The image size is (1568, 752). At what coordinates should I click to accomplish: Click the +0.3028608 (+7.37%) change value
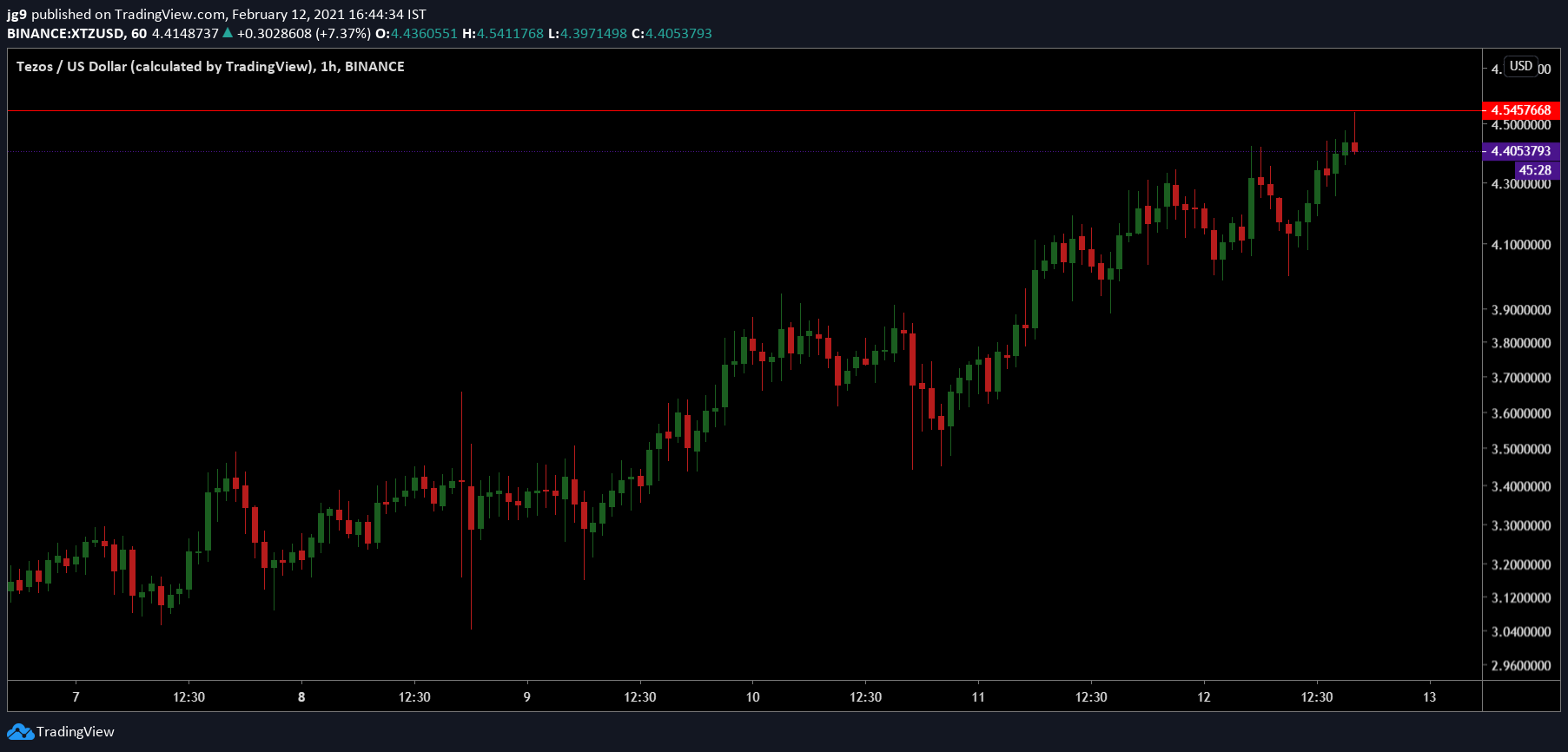(x=304, y=34)
